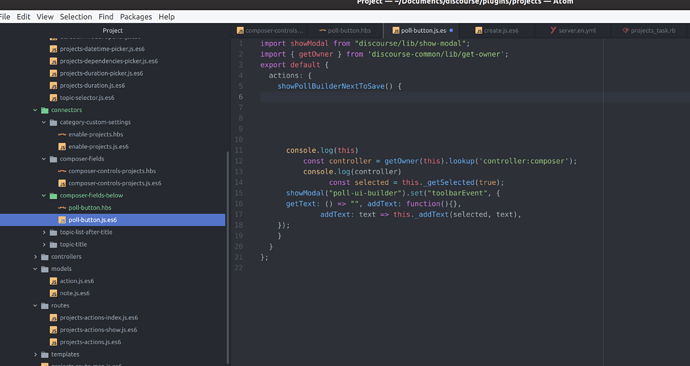The width and height of the screenshot is (690, 366).
Task: Click the JS icon of projects-actions-index.js.es6
Action: [x=53, y=318]
